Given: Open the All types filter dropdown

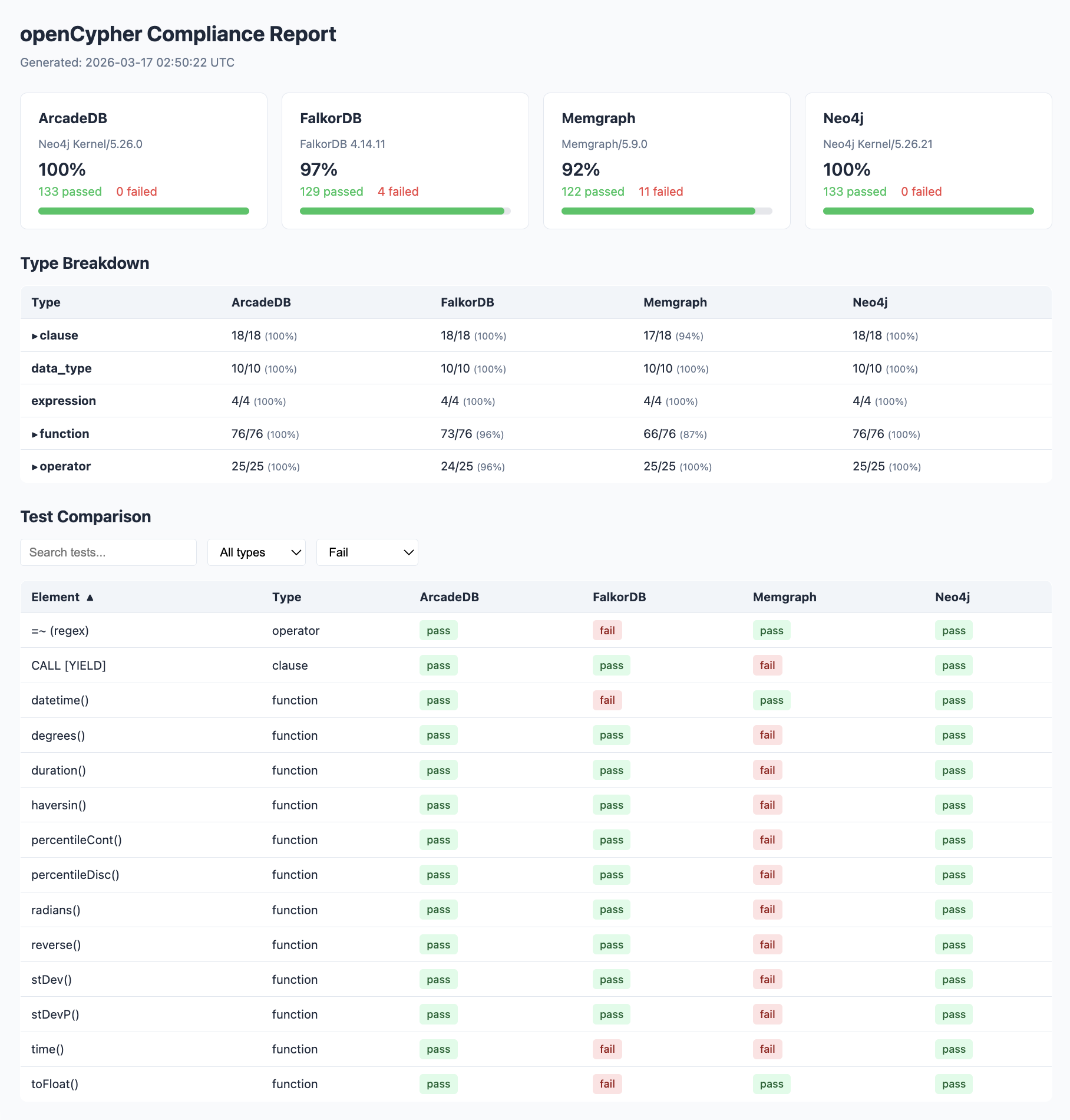Looking at the screenshot, I should click(x=256, y=552).
